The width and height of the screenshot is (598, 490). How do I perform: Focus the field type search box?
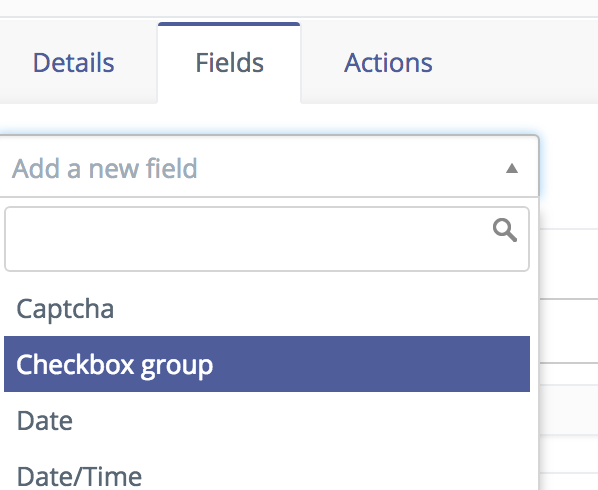267,239
